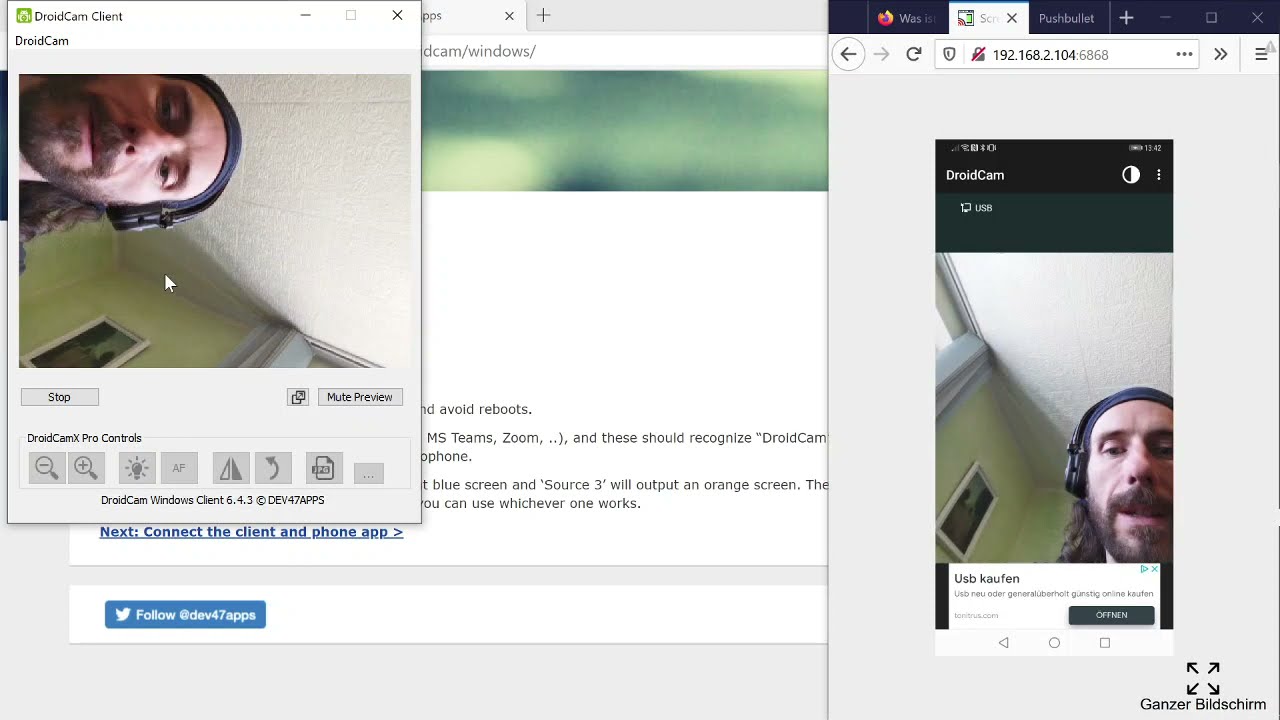
Task: Select the USB indicator in phone app
Action: [x=976, y=208]
